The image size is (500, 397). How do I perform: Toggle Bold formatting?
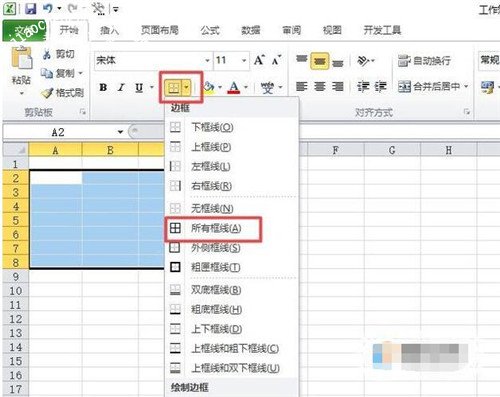tap(103, 87)
